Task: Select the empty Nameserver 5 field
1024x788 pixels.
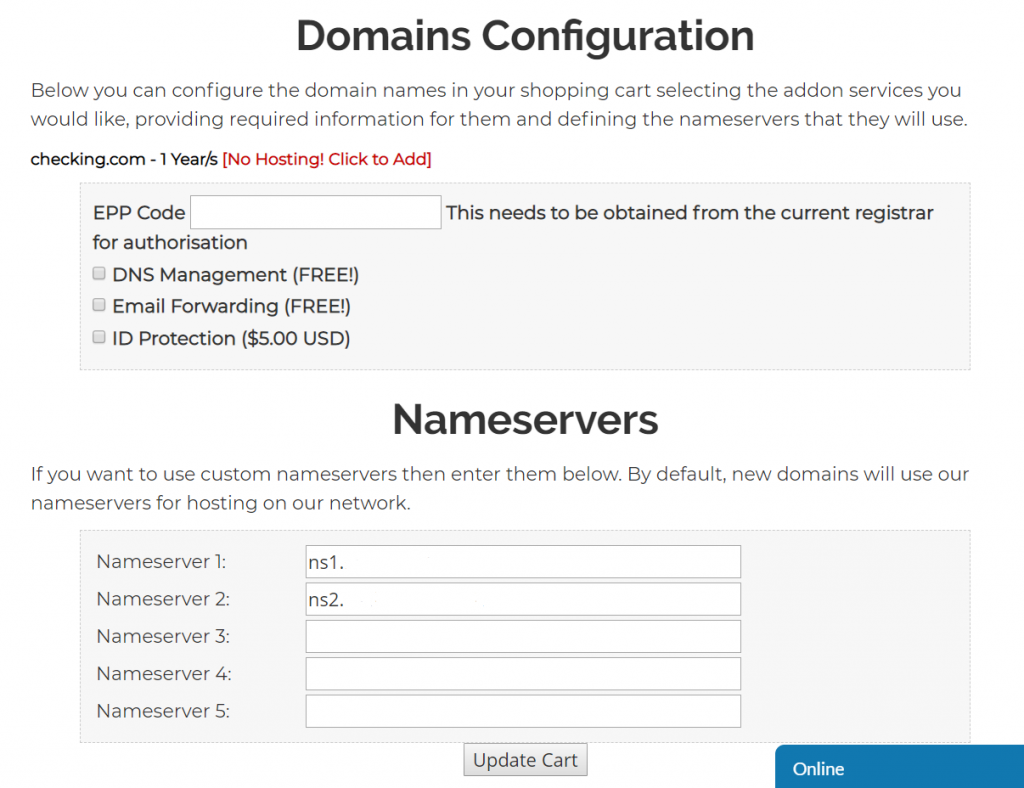Action: coord(523,711)
